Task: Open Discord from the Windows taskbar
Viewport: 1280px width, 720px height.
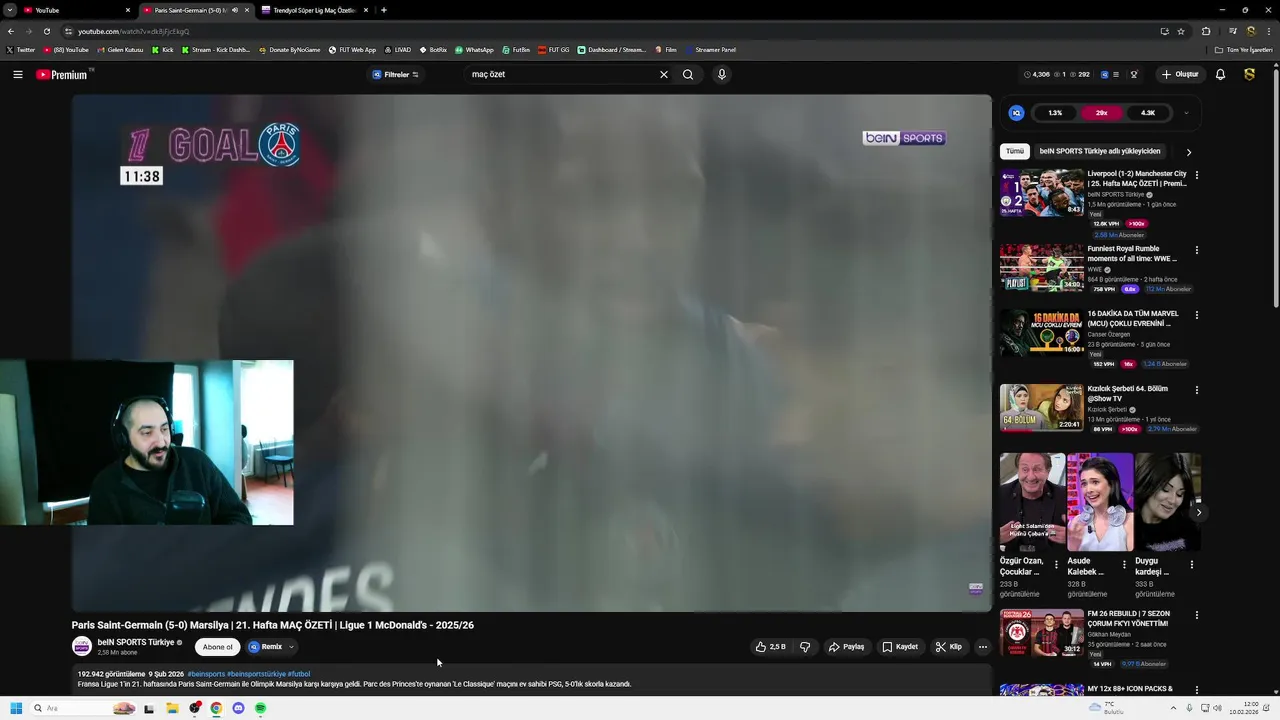Action: [x=238, y=708]
